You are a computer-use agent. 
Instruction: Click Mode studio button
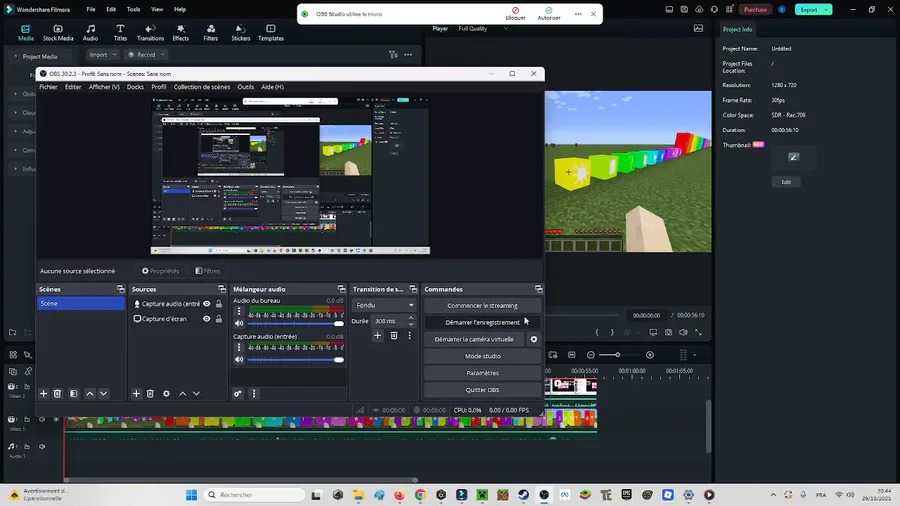click(482, 356)
